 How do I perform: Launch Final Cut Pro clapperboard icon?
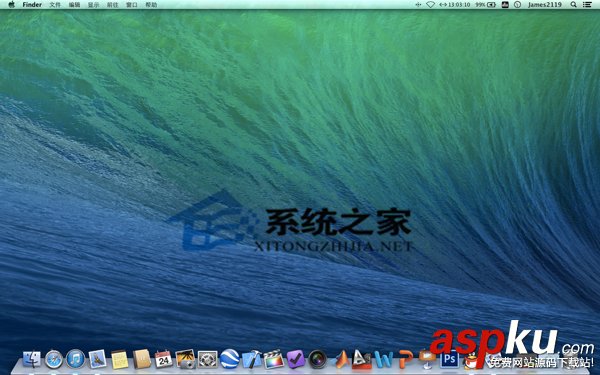(274, 360)
